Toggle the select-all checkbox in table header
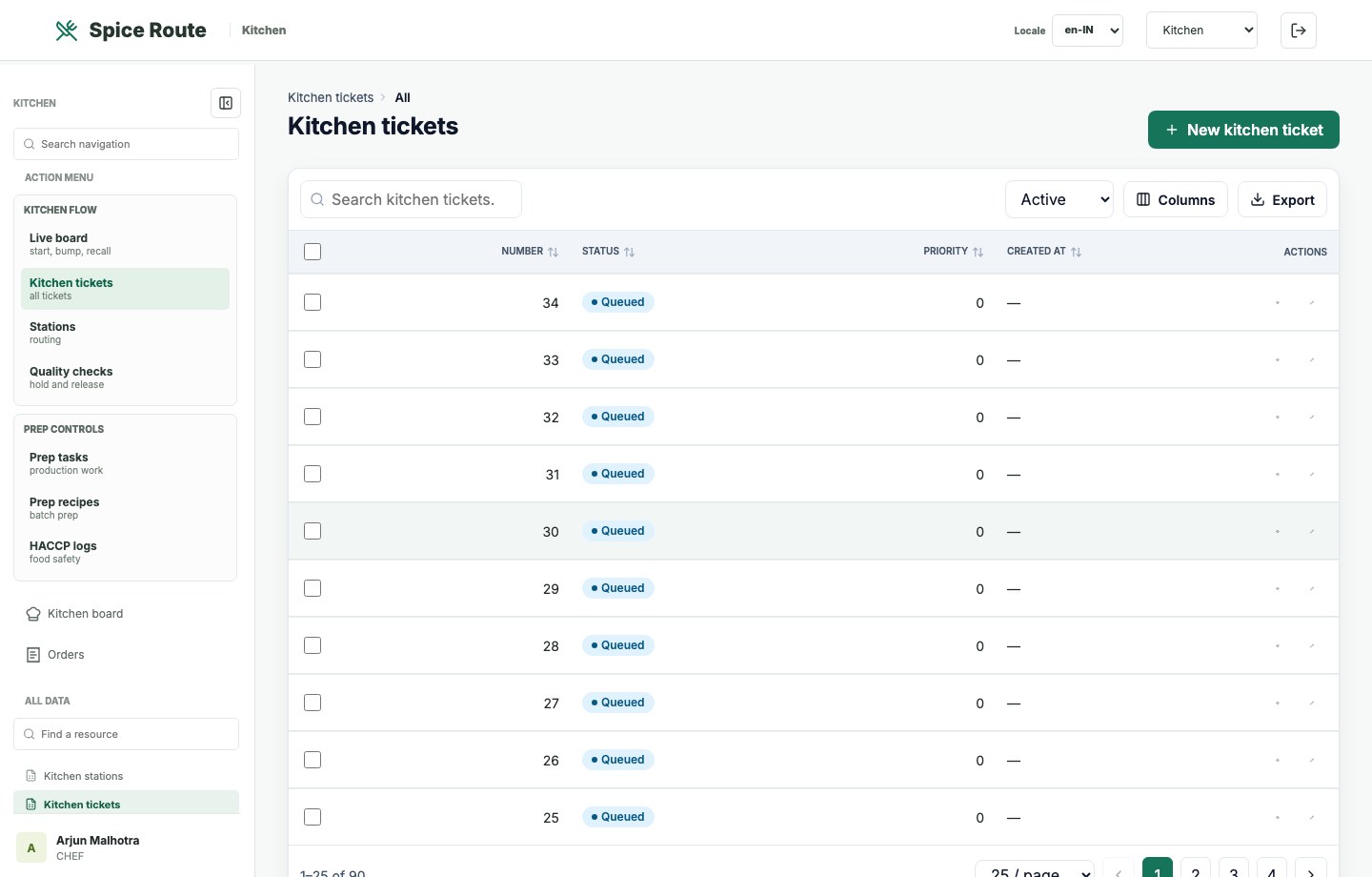Viewport: 1372px width, 877px height. (x=313, y=252)
